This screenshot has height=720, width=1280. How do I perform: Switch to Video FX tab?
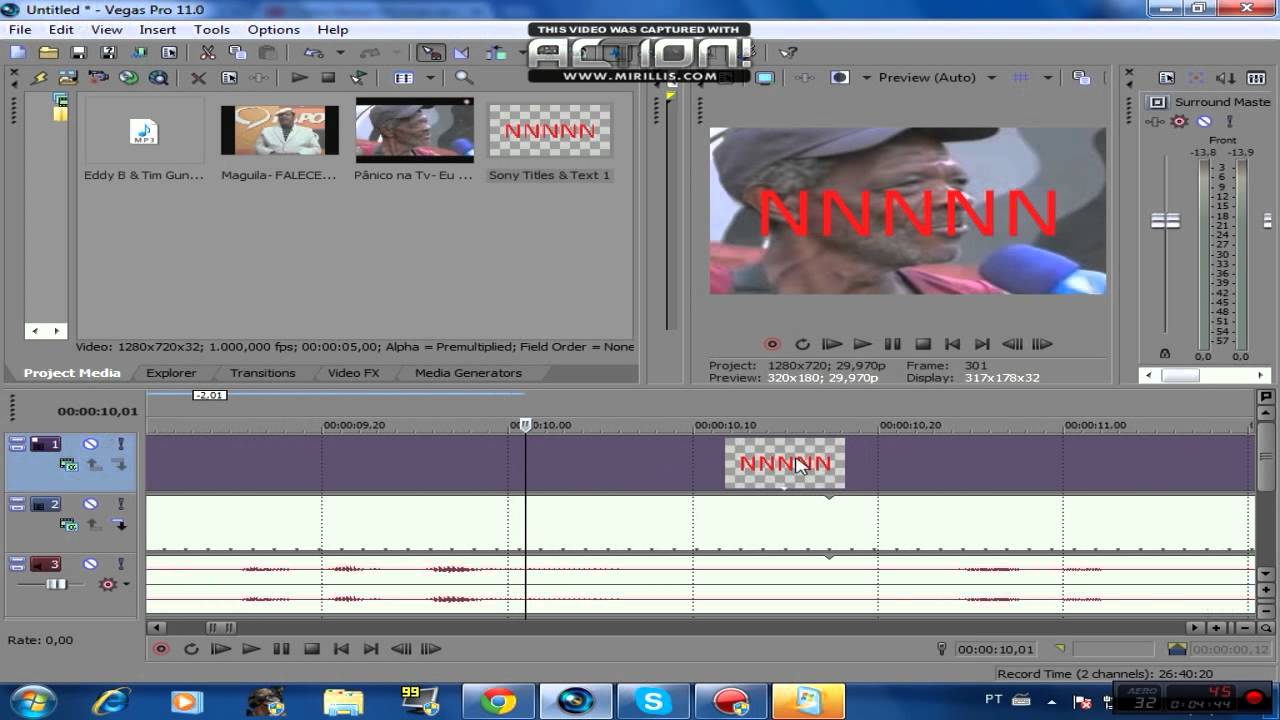point(354,373)
